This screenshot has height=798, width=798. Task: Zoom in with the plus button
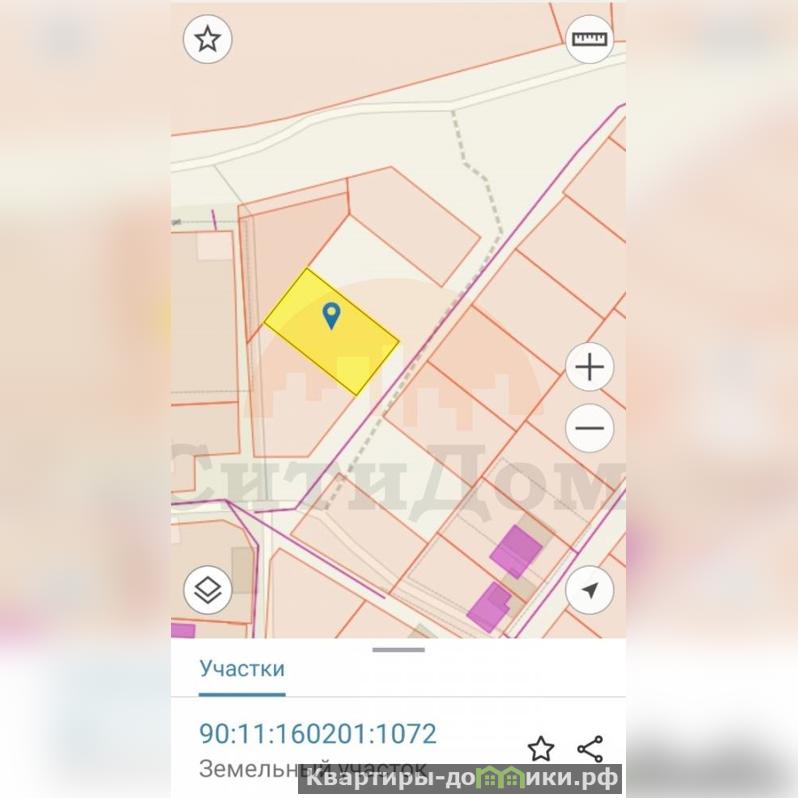[x=590, y=367]
